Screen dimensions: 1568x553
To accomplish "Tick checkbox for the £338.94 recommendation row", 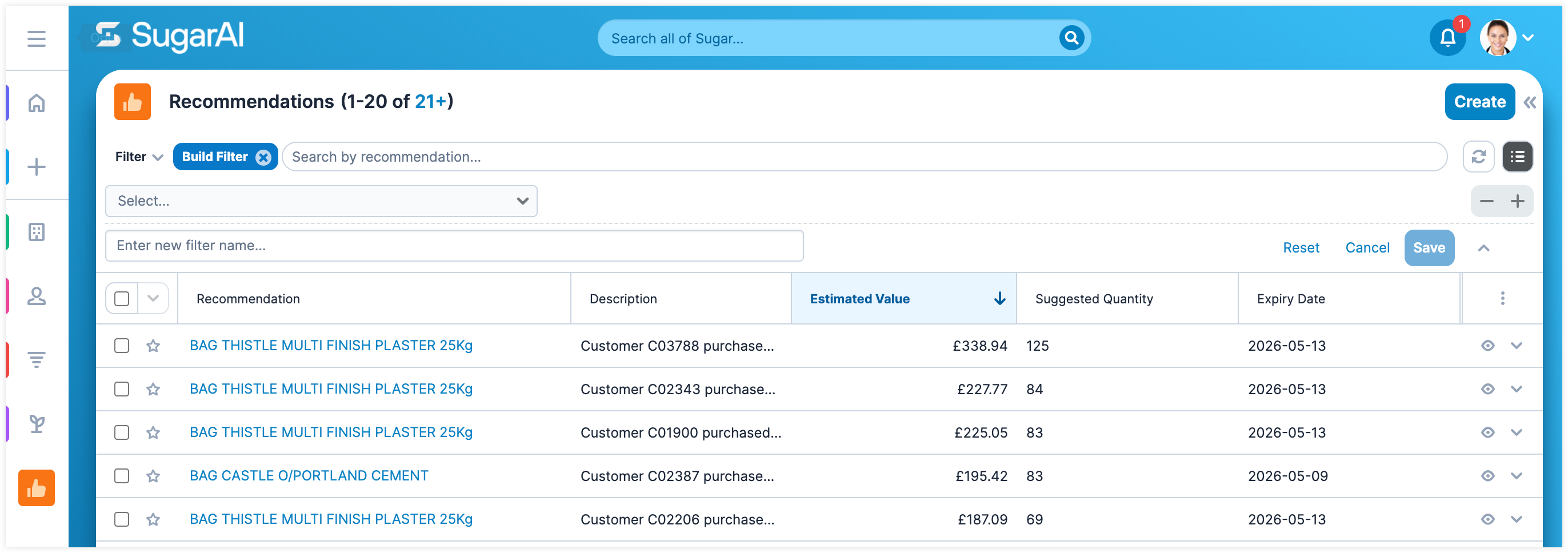I will [x=122, y=346].
